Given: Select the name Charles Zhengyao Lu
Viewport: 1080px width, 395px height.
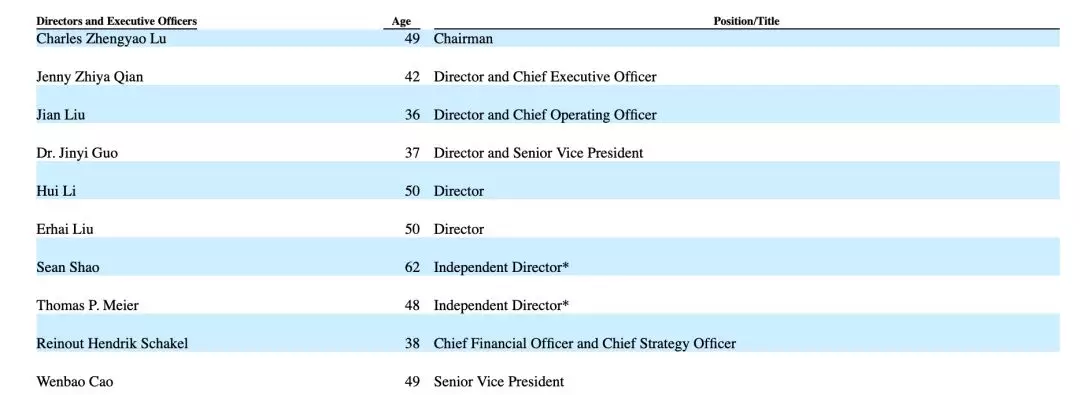Looking at the screenshot, I should 101,39.
